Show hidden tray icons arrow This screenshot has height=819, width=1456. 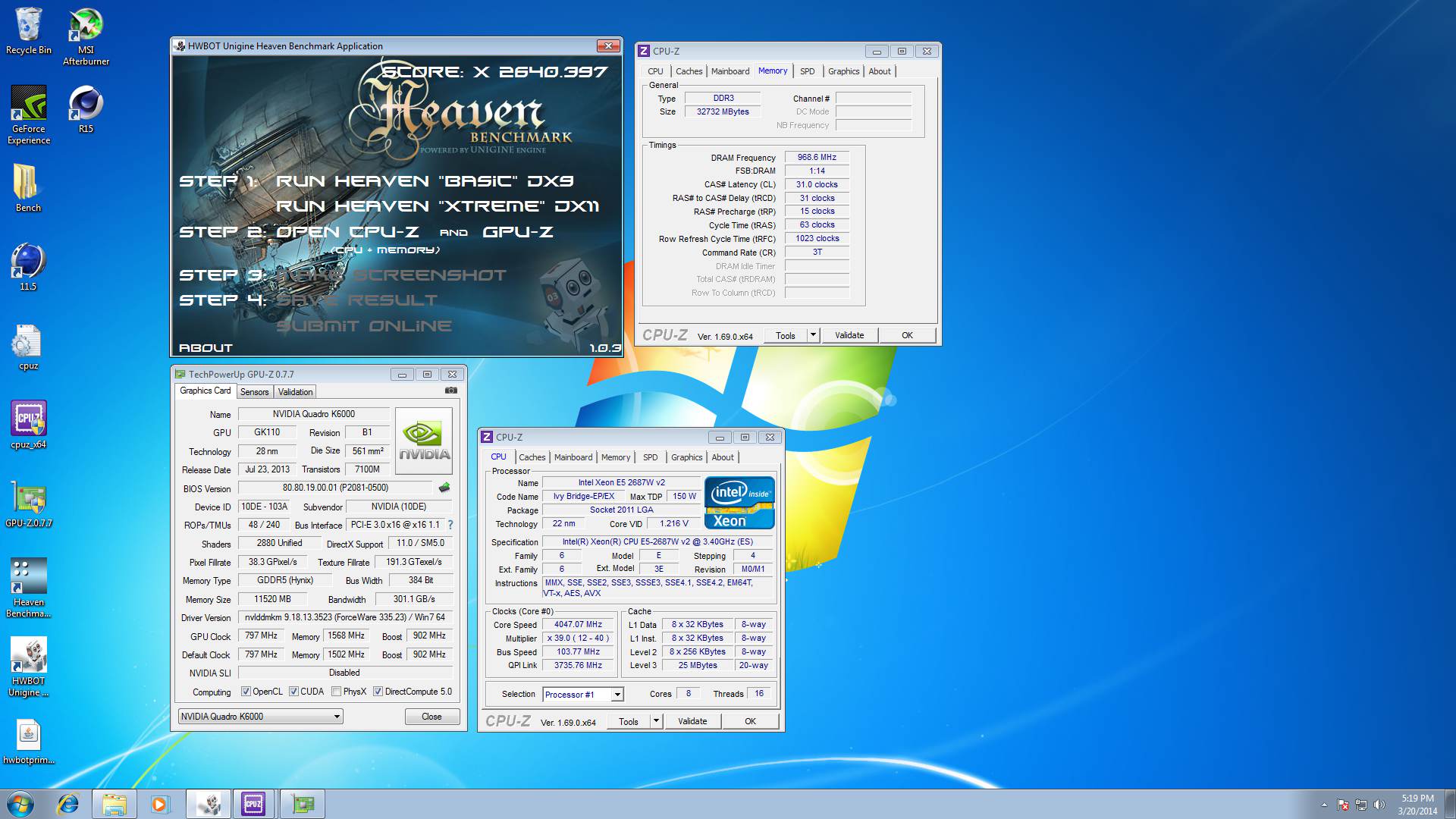tap(1324, 805)
